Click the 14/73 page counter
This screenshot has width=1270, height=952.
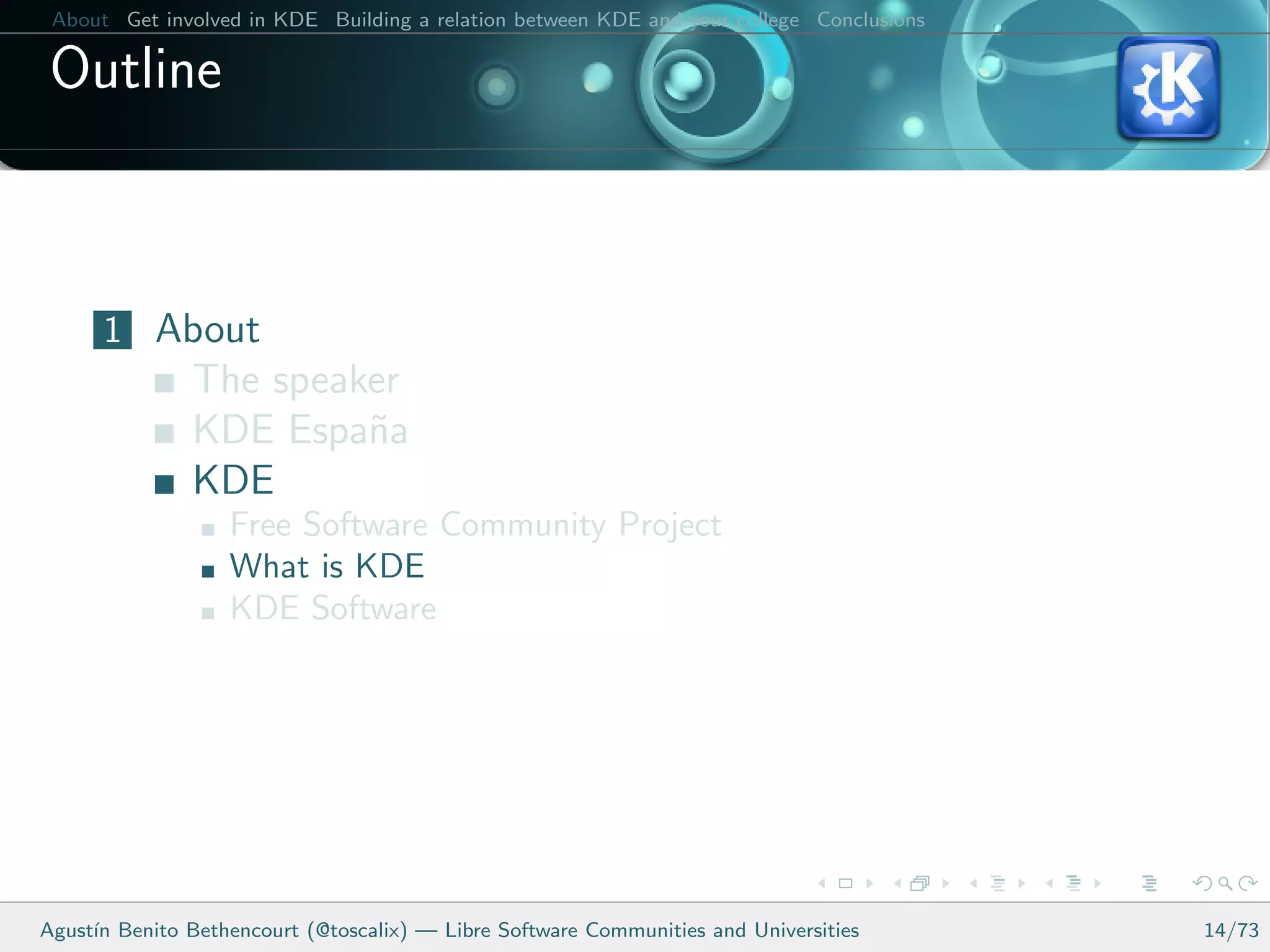[x=1232, y=930]
